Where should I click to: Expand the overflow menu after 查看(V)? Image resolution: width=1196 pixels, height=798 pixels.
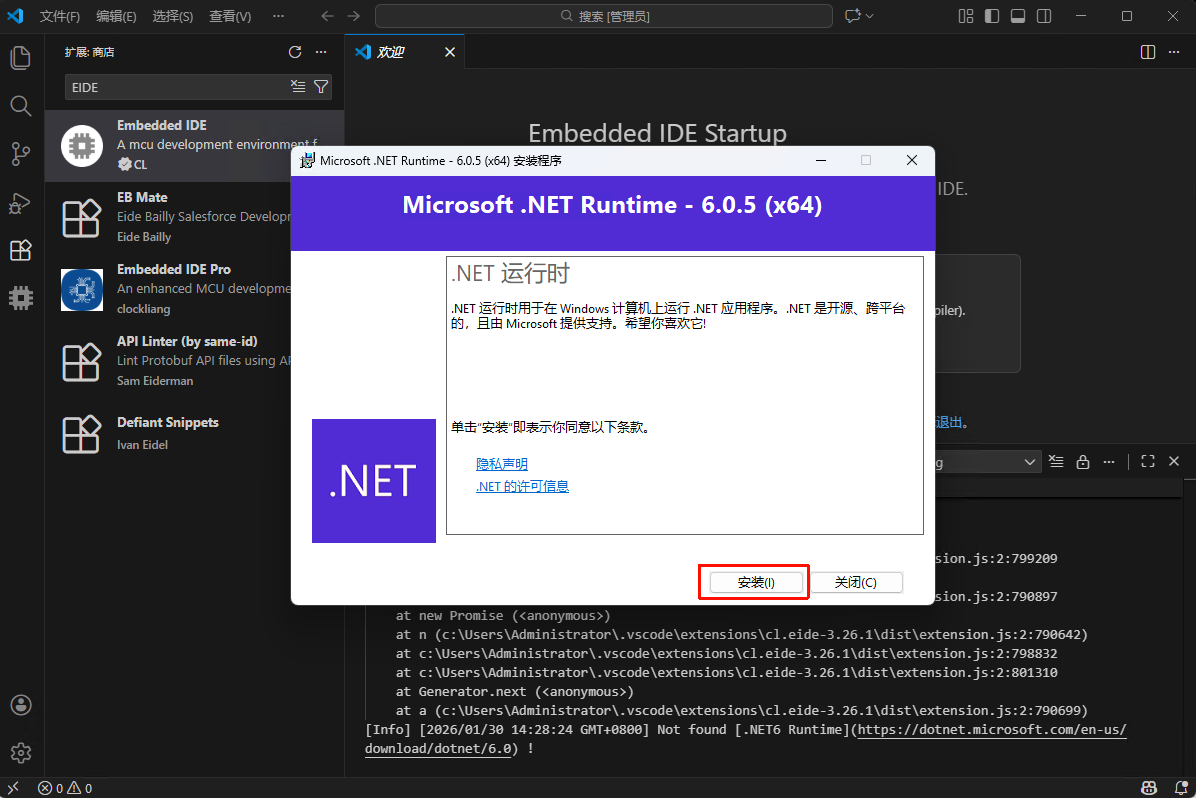(278, 16)
